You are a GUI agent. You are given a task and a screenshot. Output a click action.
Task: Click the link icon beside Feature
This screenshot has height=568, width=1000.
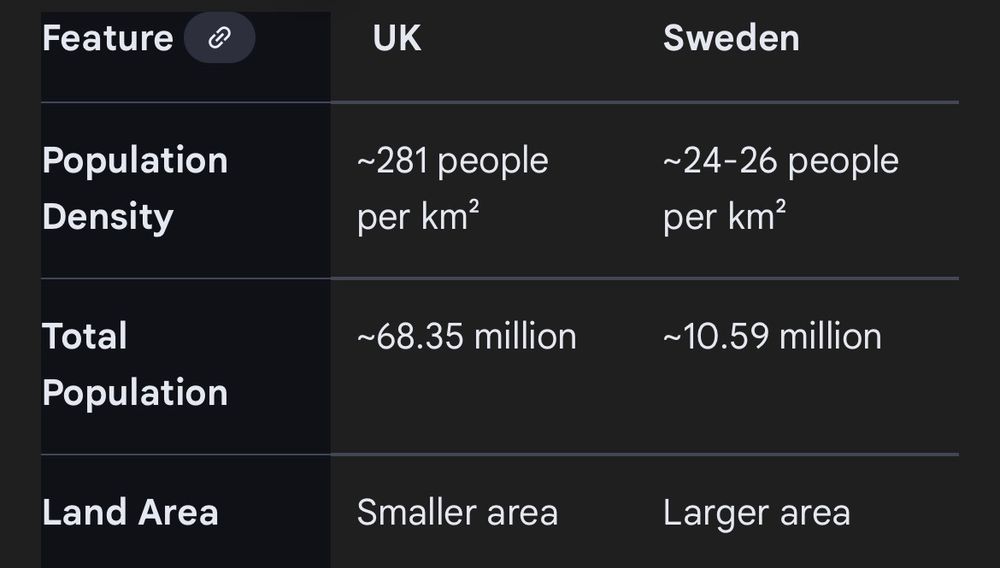click(219, 39)
